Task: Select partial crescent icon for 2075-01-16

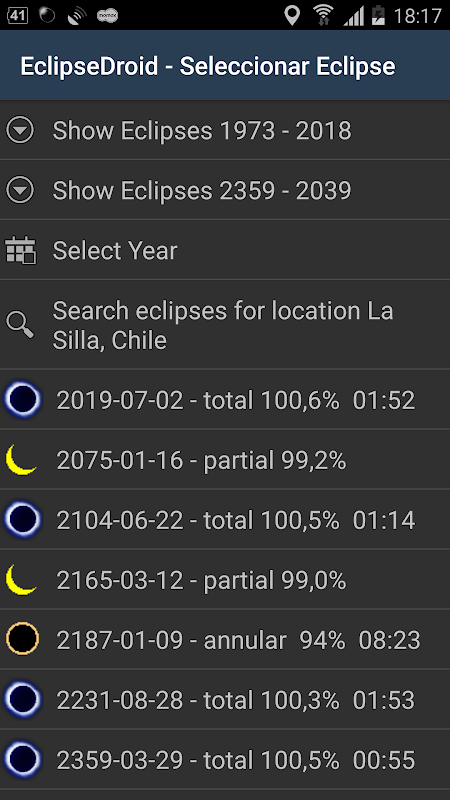Action: 21,460
